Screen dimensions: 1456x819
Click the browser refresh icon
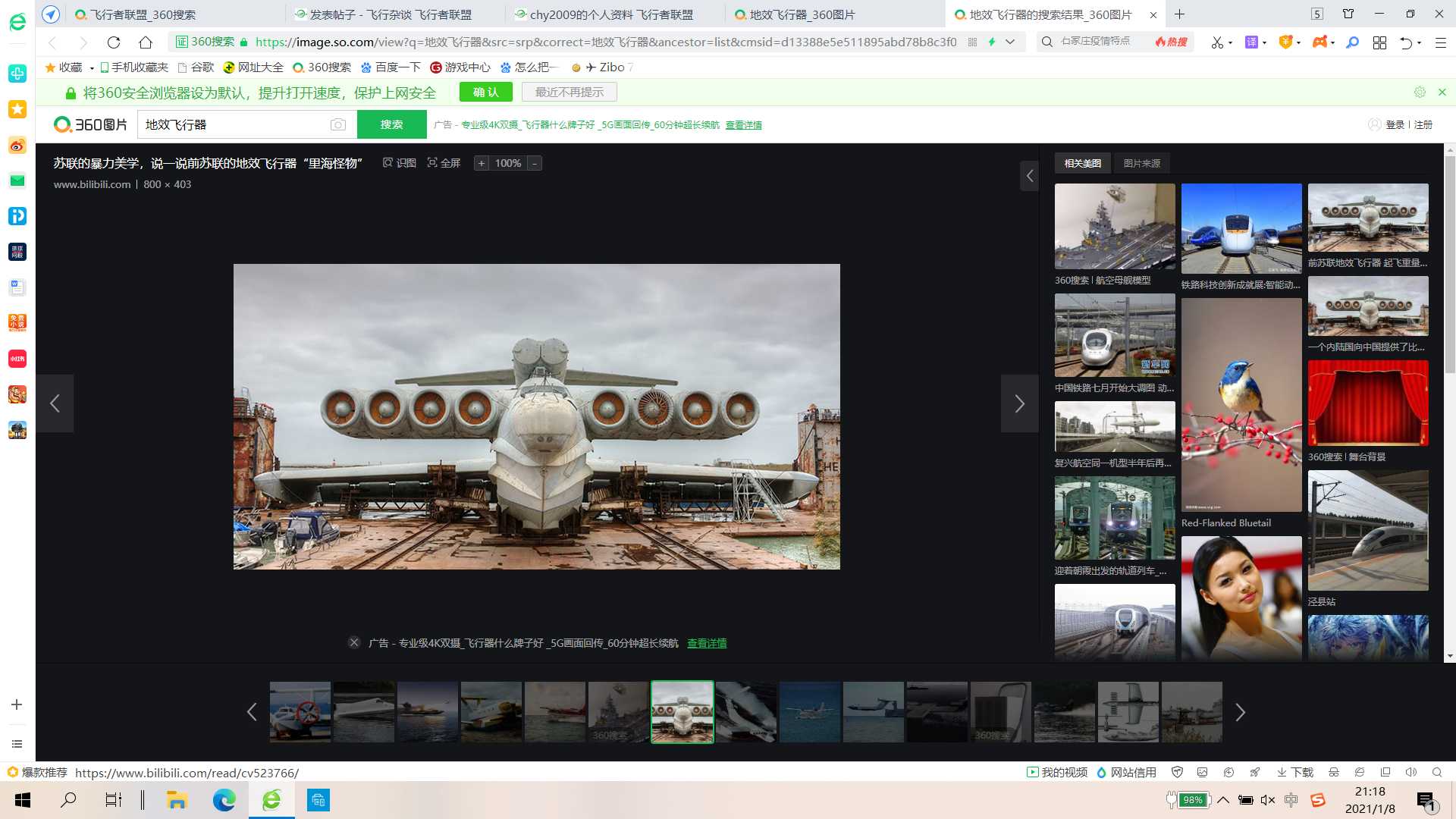(114, 42)
